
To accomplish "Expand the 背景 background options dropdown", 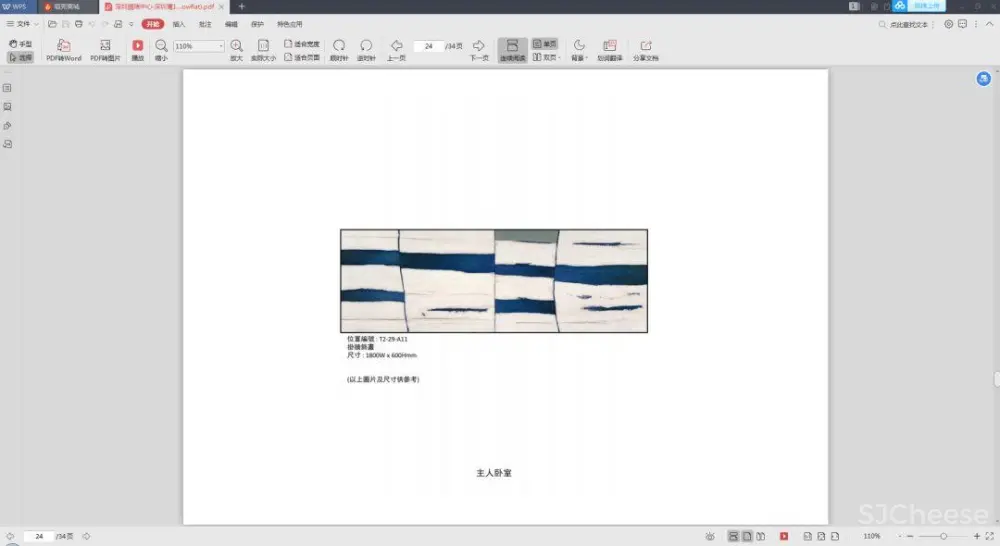I will (x=578, y=58).
